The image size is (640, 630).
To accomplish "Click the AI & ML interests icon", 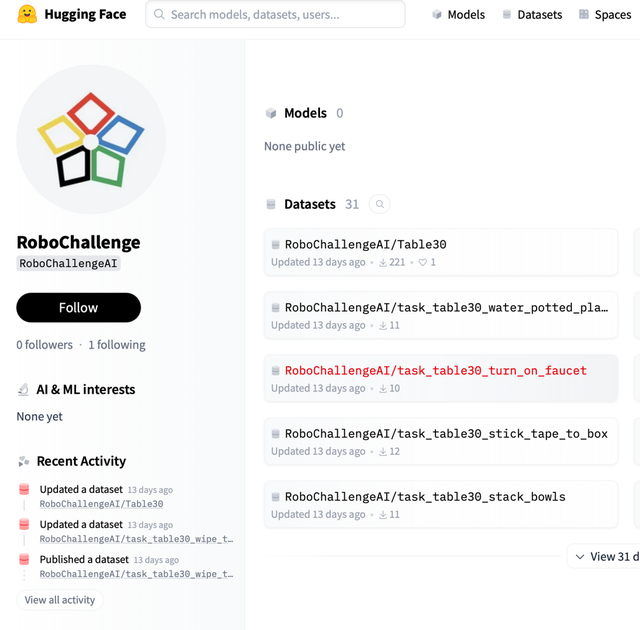I will tap(24, 390).
